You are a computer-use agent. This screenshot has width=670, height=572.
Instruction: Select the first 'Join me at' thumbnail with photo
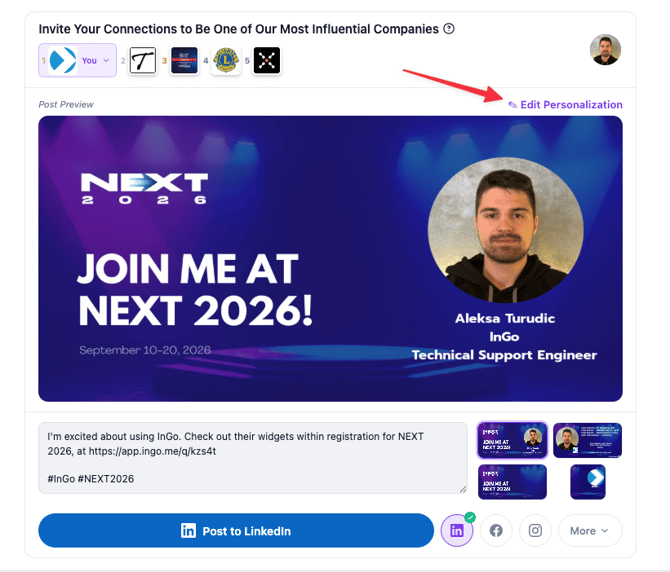[x=512, y=440]
